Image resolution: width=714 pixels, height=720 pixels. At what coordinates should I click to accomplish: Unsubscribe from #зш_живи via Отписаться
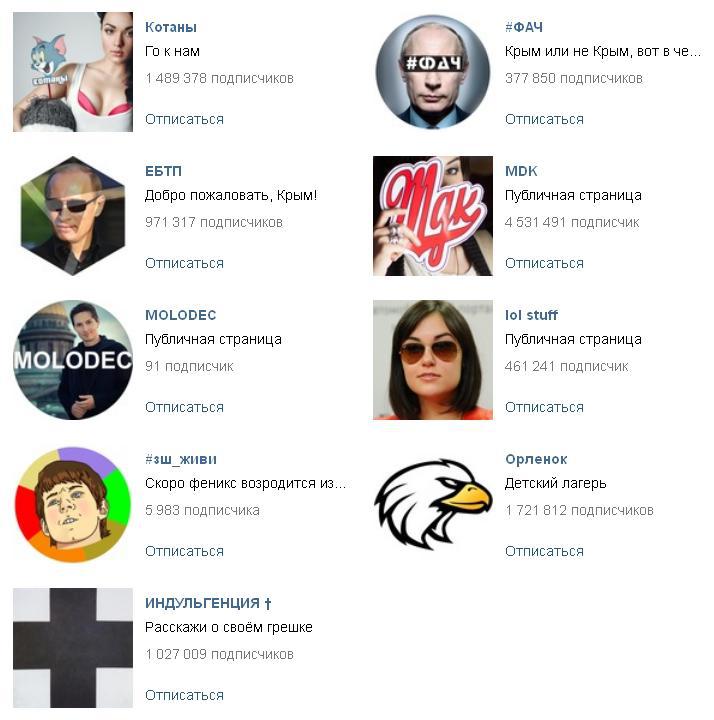tap(185, 551)
